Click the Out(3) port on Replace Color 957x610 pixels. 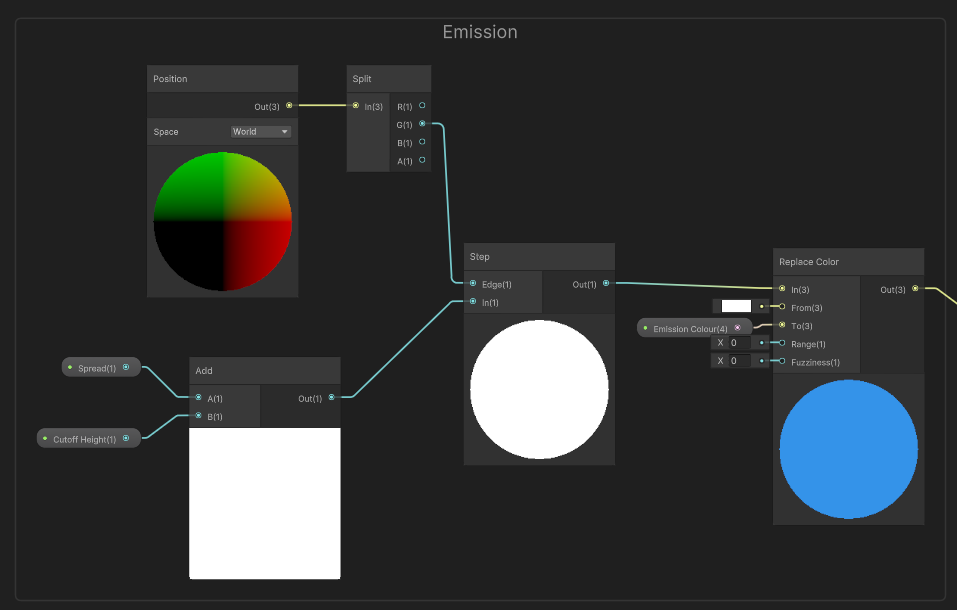(x=915, y=289)
